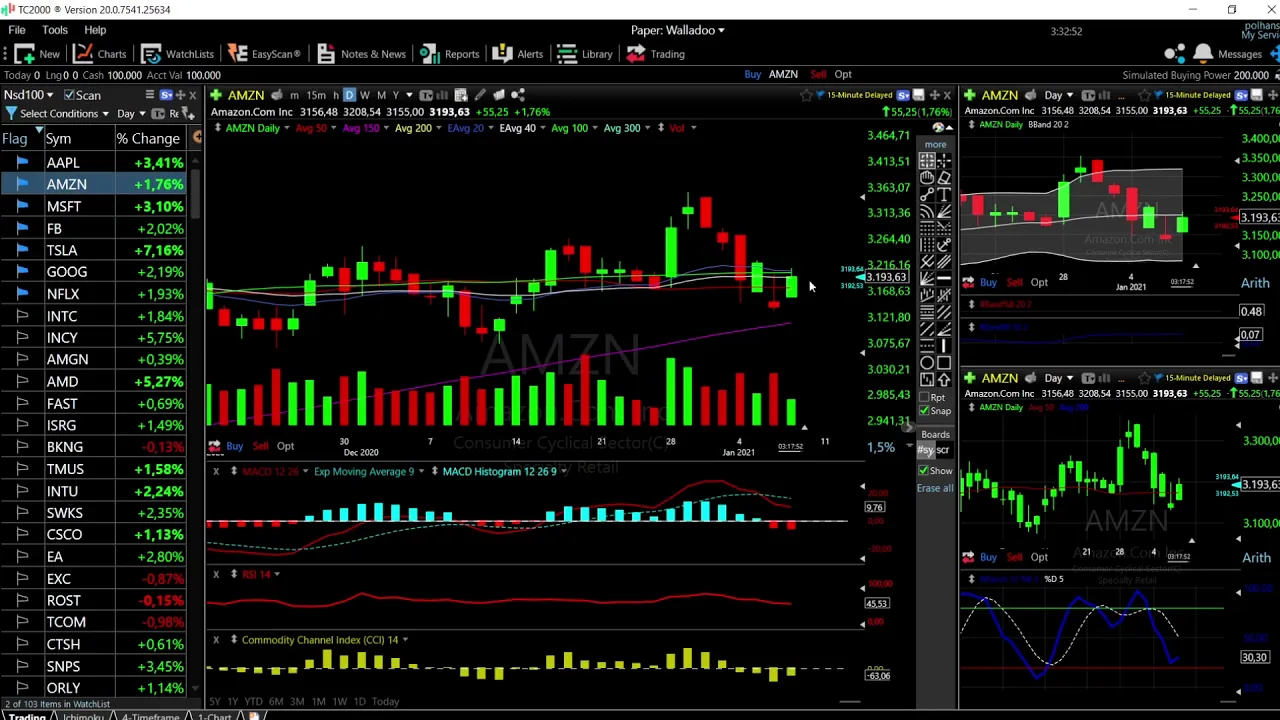Expand the Avg 200 indicator dropdown
The width and height of the screenshot is (1280, 720).
(x=439, y=128)
